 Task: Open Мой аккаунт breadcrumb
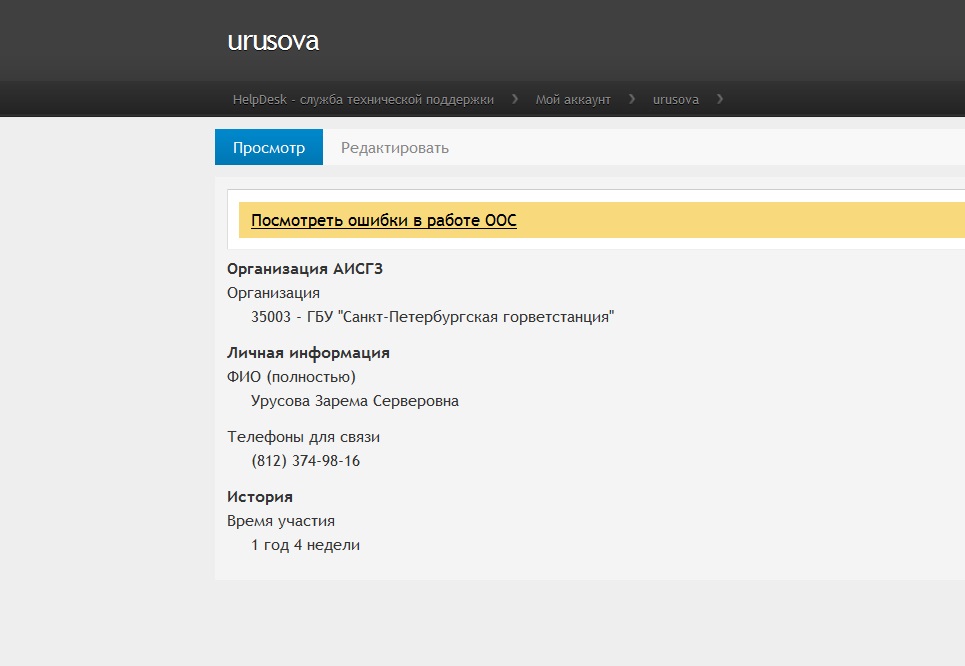pyautogui.click(x=573, y=99)
